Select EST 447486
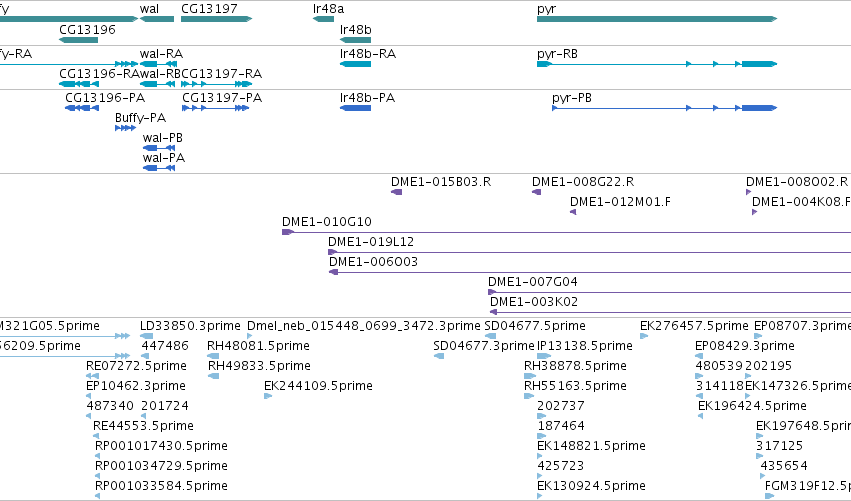Viewport: 851px width, 501px height. point(145,356)
